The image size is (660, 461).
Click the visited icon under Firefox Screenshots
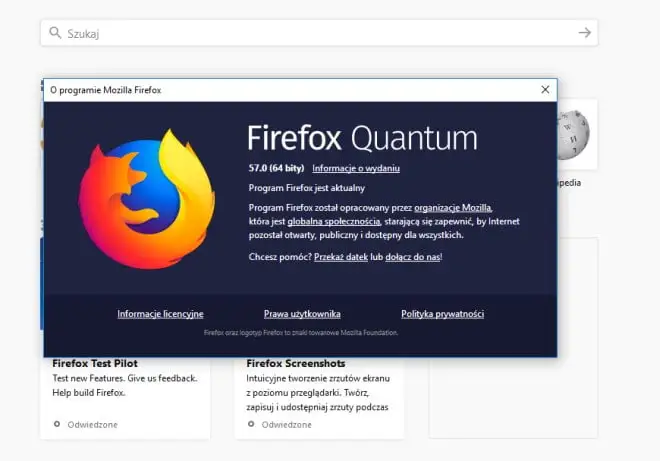251,424
